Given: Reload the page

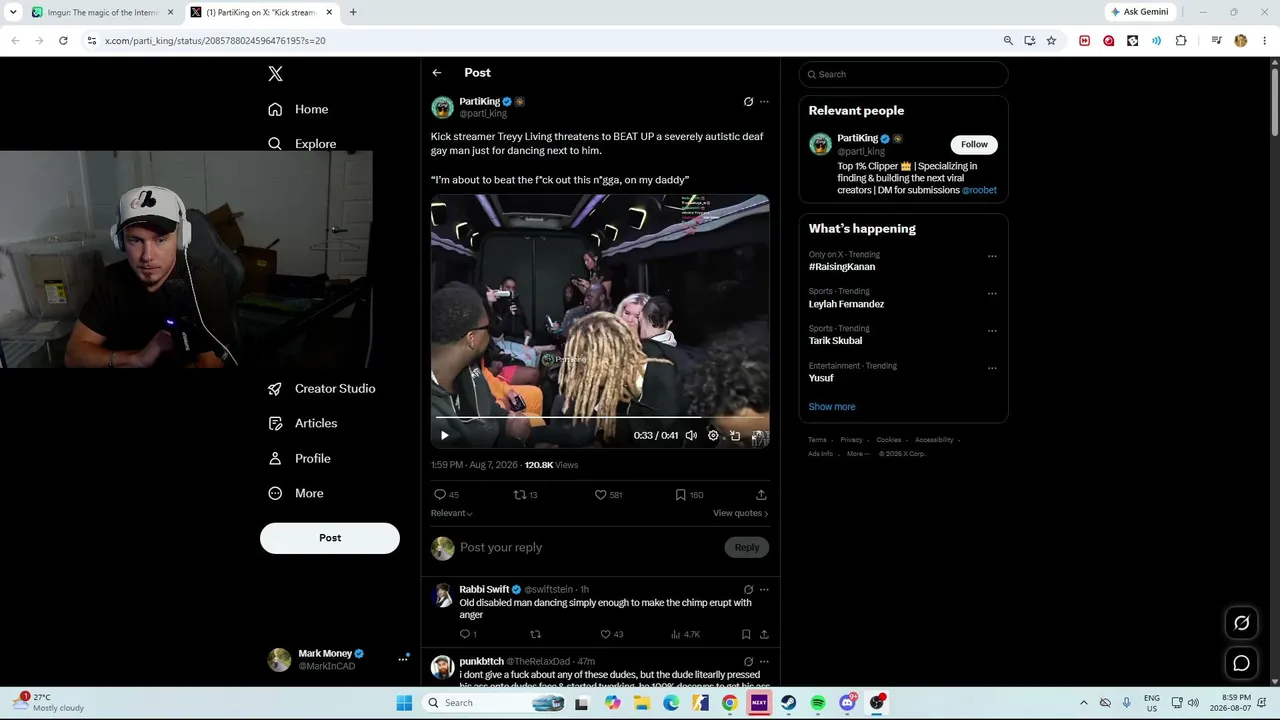Looking at the screenshot, I should click(63, 41).
